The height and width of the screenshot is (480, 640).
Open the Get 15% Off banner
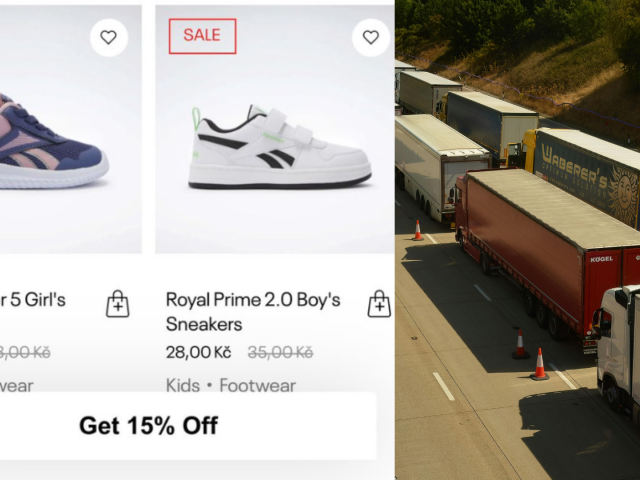[x=149, y=426]
